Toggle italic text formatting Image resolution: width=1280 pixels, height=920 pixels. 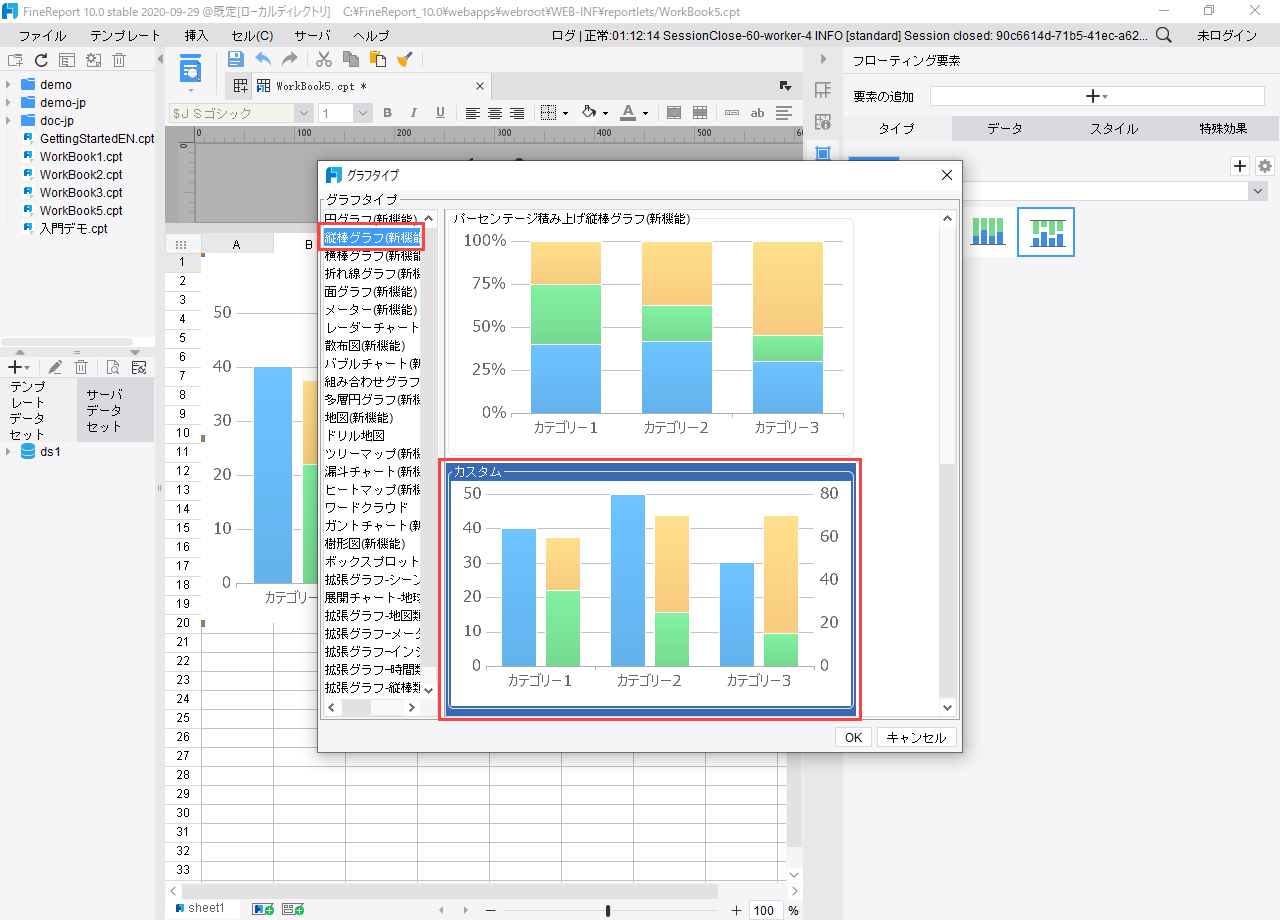pyautogui.click(x=413, y=113)
